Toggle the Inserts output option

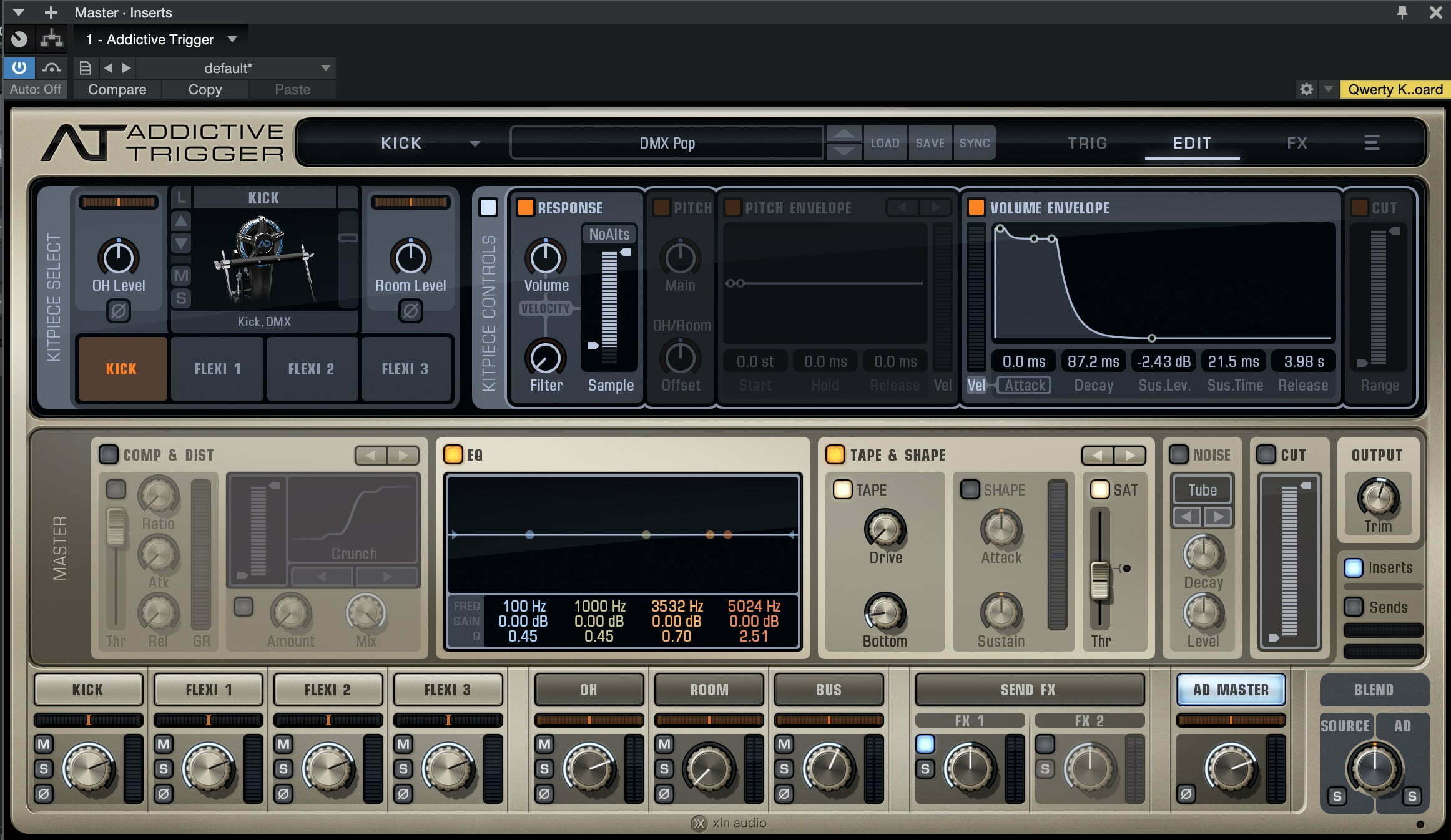[x=1353, y=567]
